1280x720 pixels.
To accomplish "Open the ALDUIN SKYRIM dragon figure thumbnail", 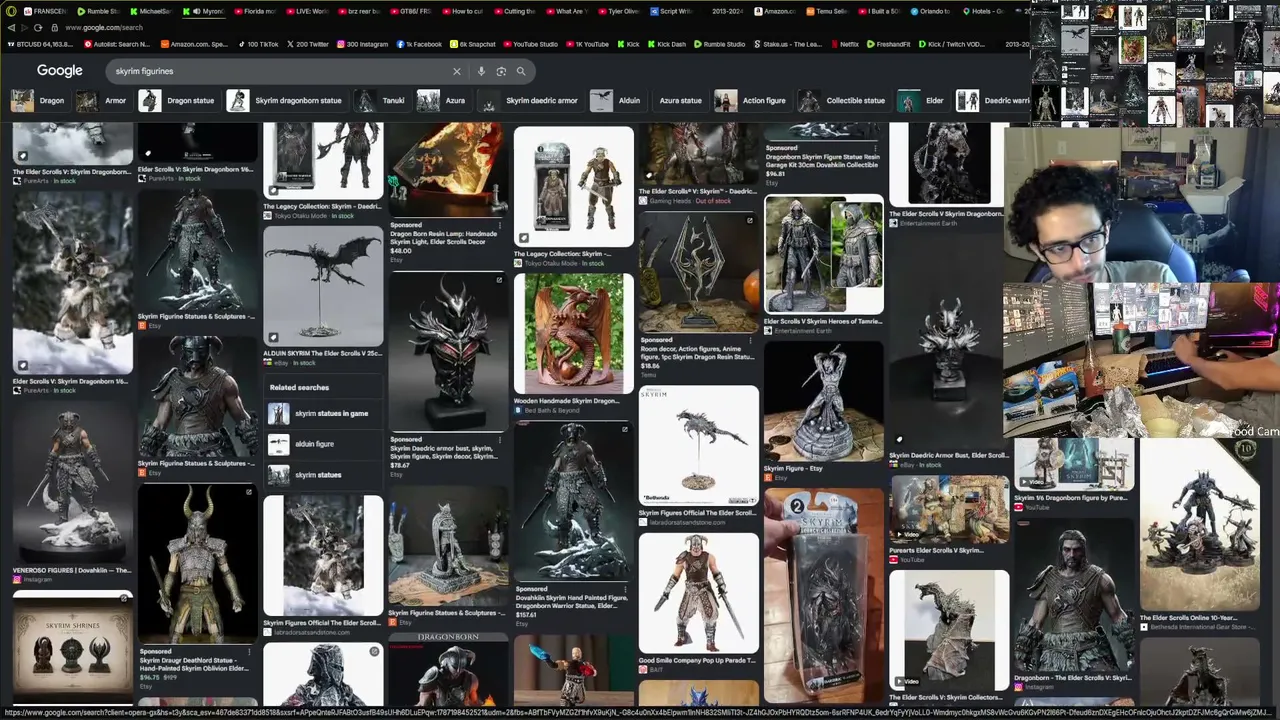I will 323,286.
